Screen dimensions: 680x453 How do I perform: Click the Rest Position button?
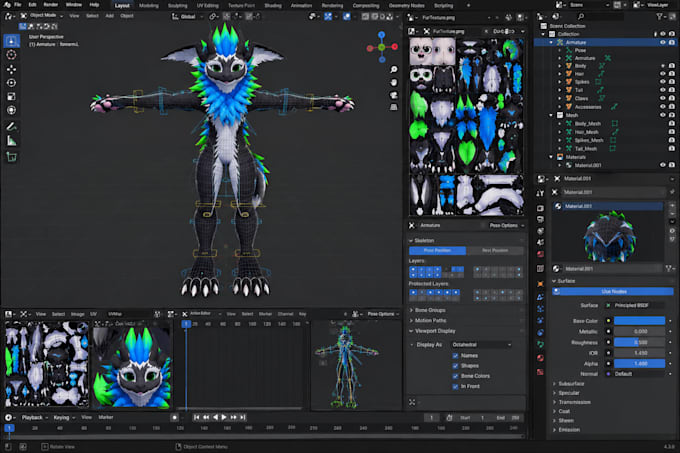click(x=495, y=251)
